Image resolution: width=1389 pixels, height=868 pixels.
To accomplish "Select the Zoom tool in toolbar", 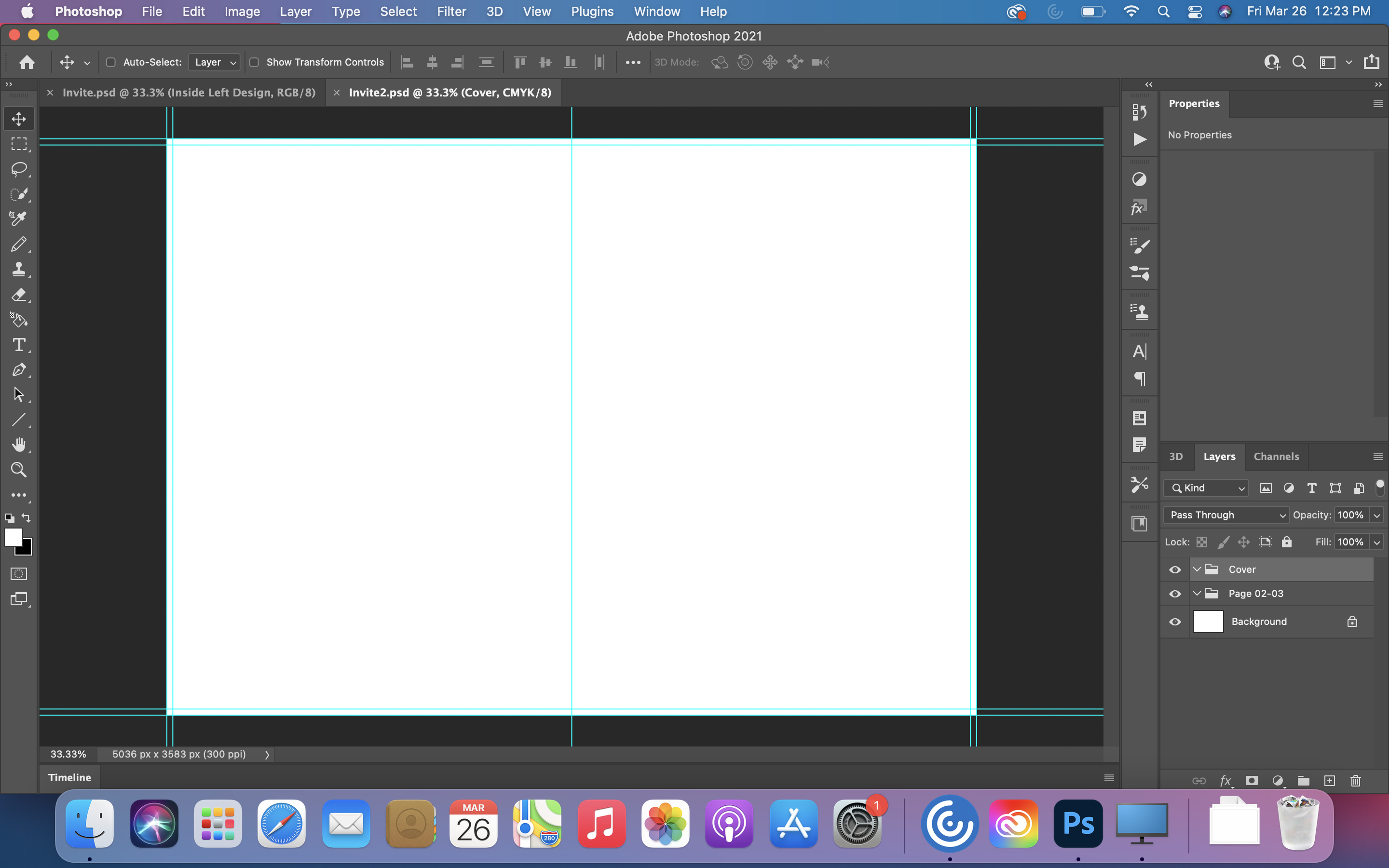I will (x=18, y=470).
